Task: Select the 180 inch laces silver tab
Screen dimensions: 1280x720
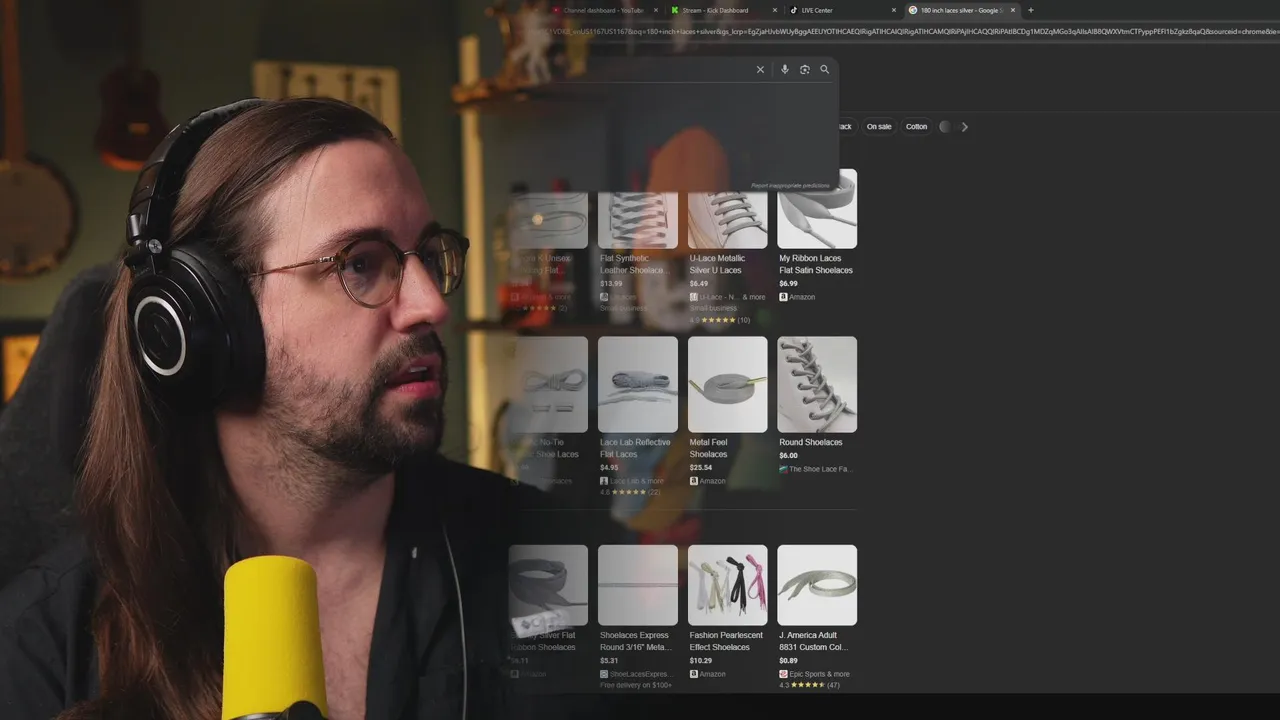Action: point(960,10)
